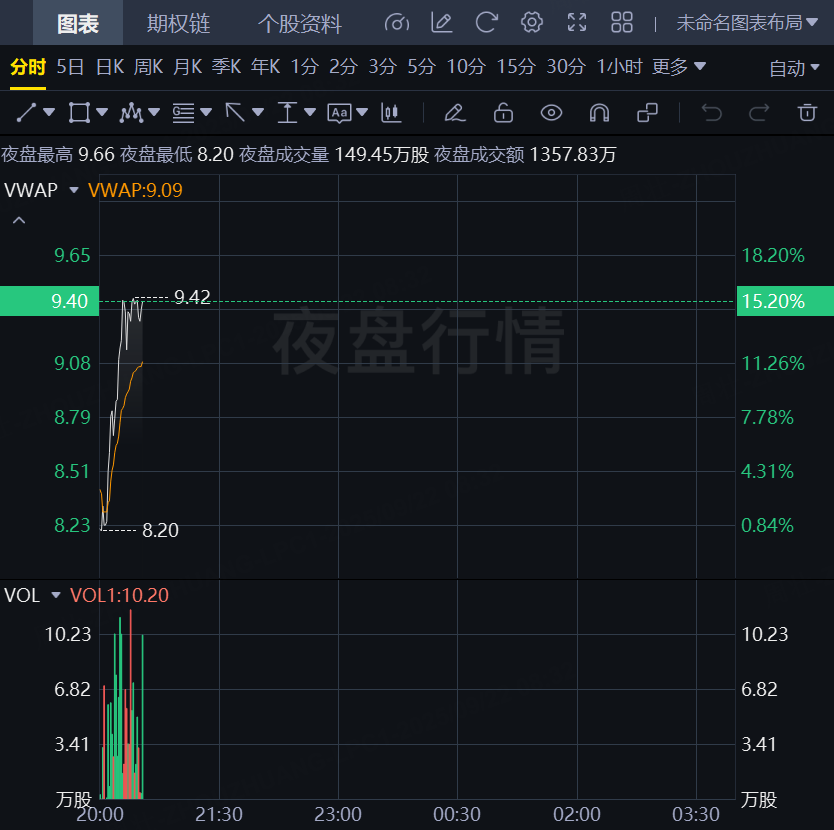Toggle drawings visibility eye icon
This screenshot has height=830, width=834.
[x=551, y=112]
